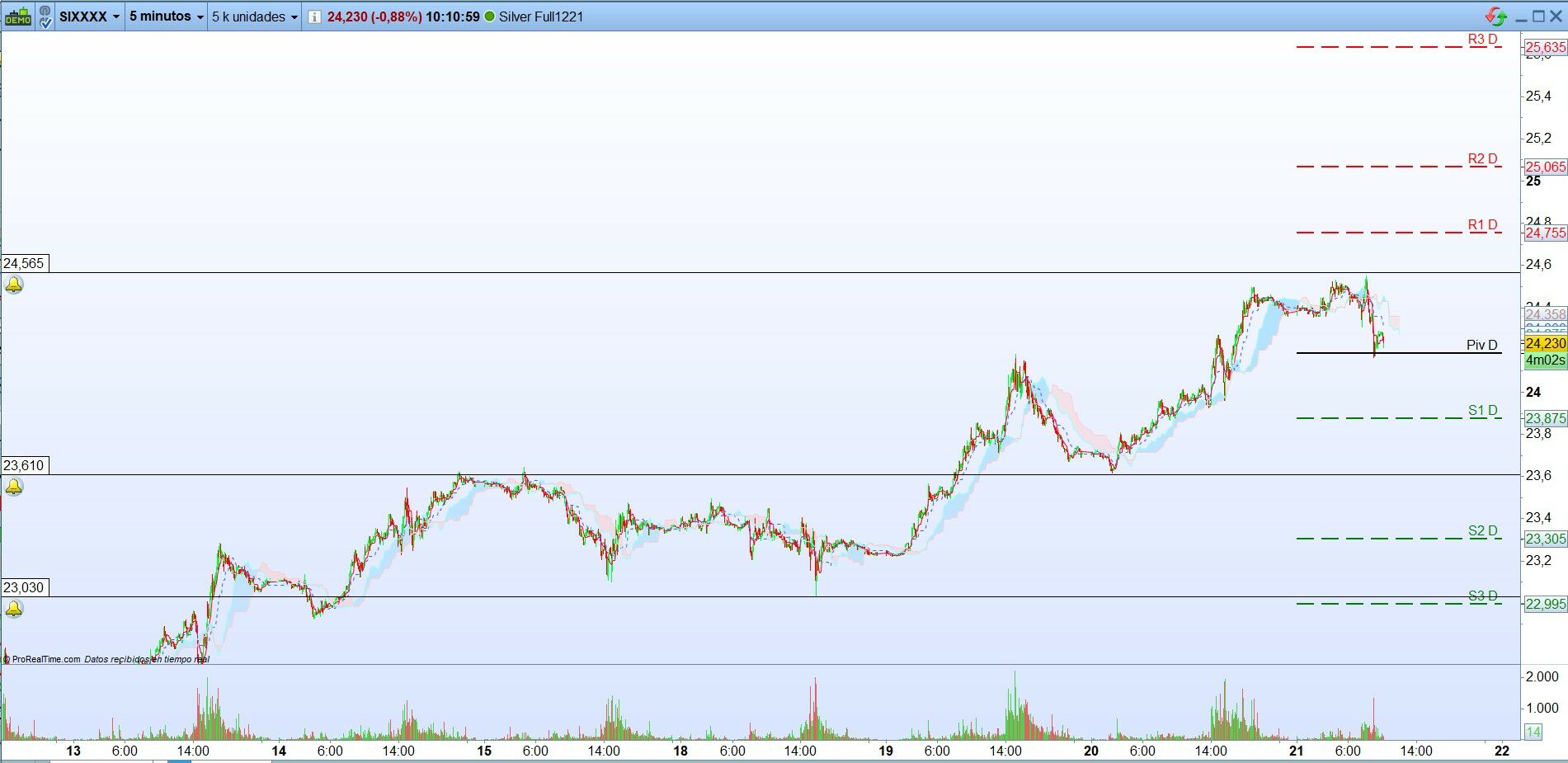This screenshot has width=1568, height=763.
Task: Close the chart window
Action: click(x=1556, y=16)
